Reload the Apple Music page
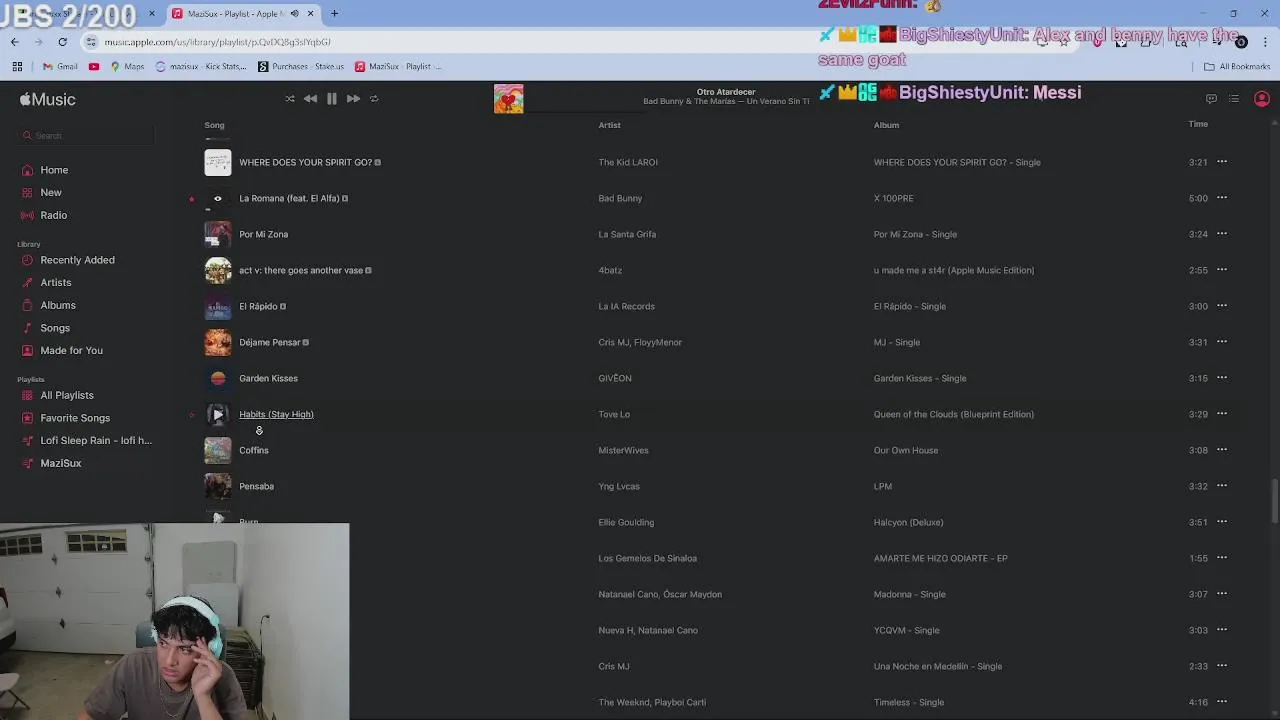The width and height of the screenshot is (1280, 720). [x=62, y=42]
